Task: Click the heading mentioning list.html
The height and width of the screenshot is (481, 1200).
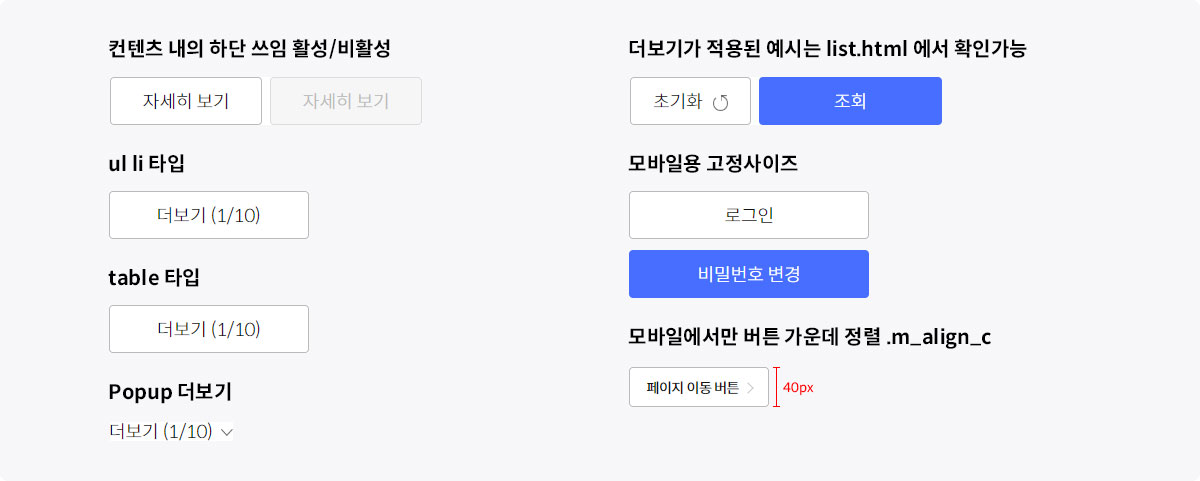Action: point(828,48)
